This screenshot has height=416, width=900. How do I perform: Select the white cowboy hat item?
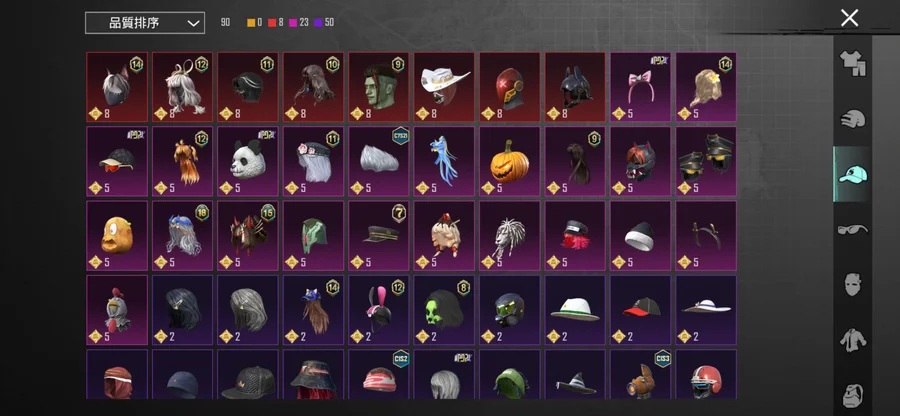tap(444, 87)
